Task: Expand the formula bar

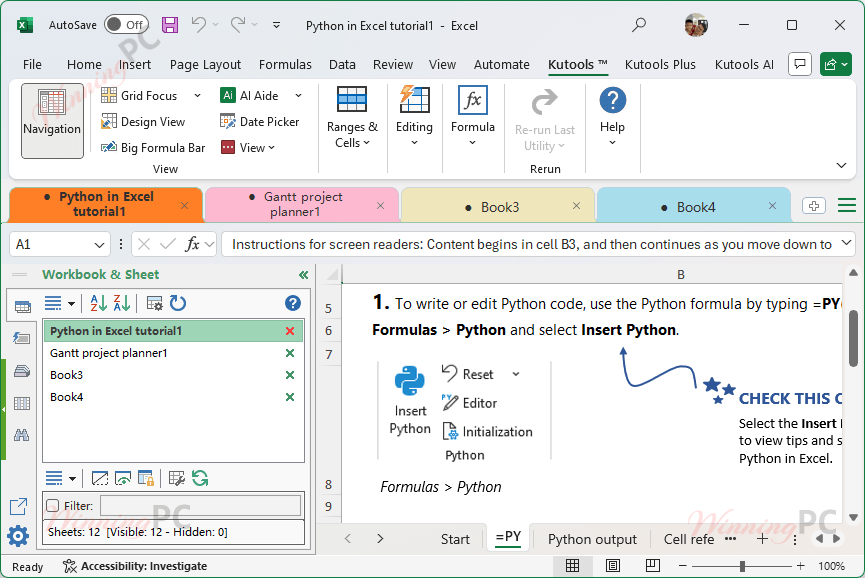Action: coord(846,243)
